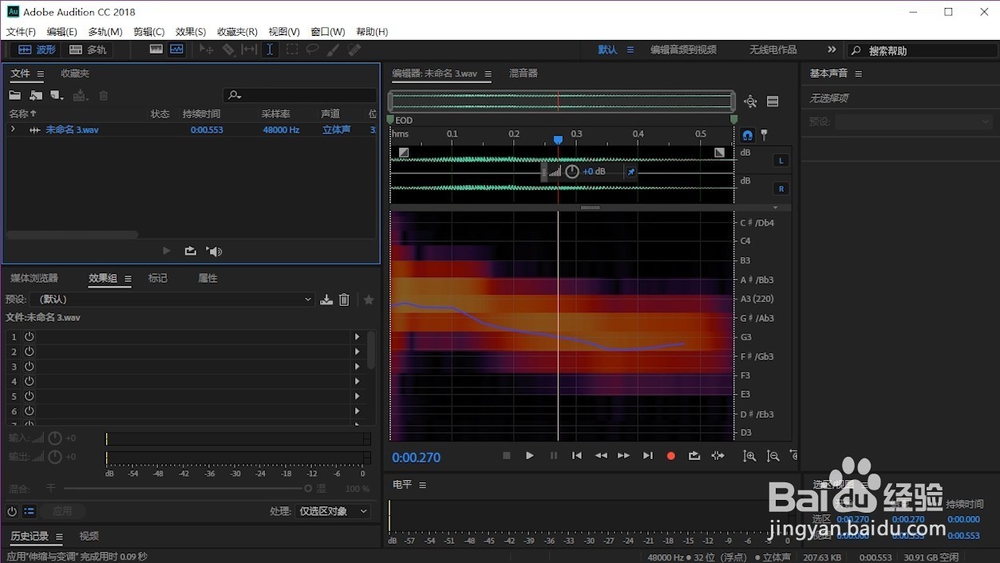Open the 混音器 tab
Viewport: 1000px width, 563px height.
[523, 73]
